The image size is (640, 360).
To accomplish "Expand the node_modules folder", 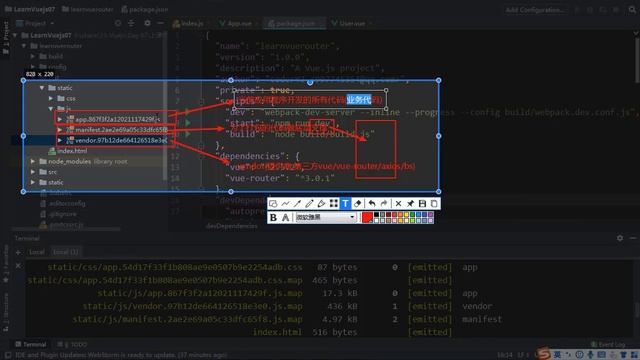I will tap(33, 162).
